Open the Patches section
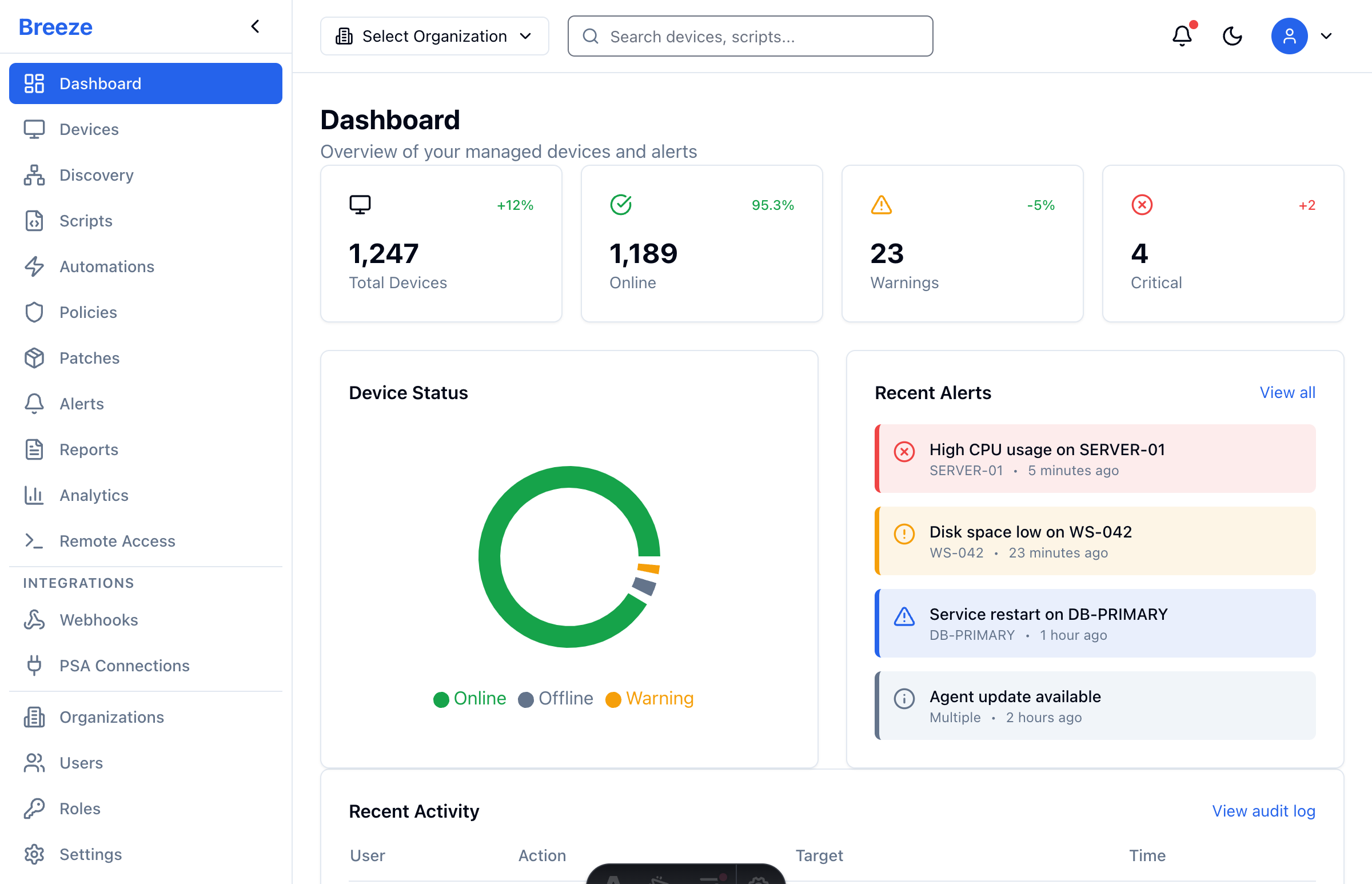 coord(89,357)
